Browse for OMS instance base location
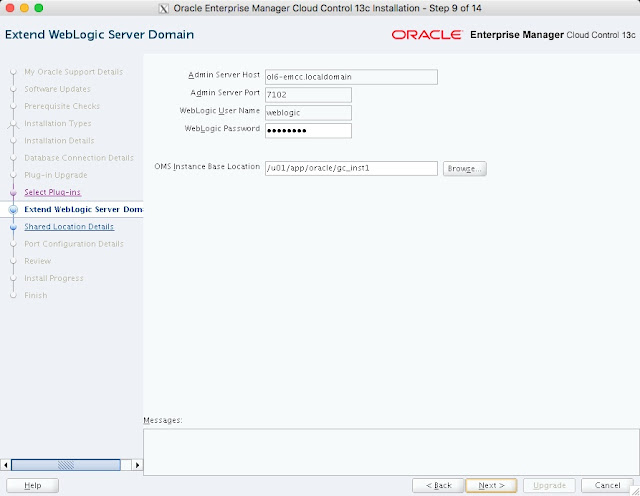 (464, 169)
